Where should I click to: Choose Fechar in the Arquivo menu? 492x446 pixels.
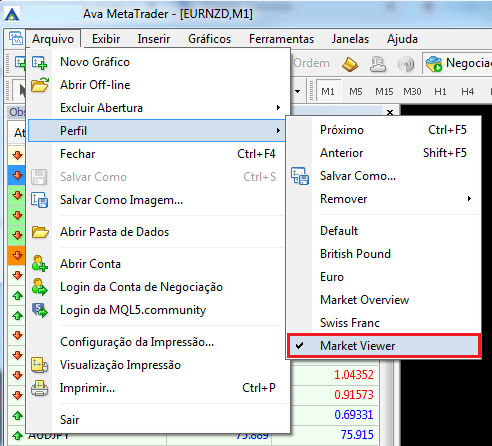coord(157,154)
